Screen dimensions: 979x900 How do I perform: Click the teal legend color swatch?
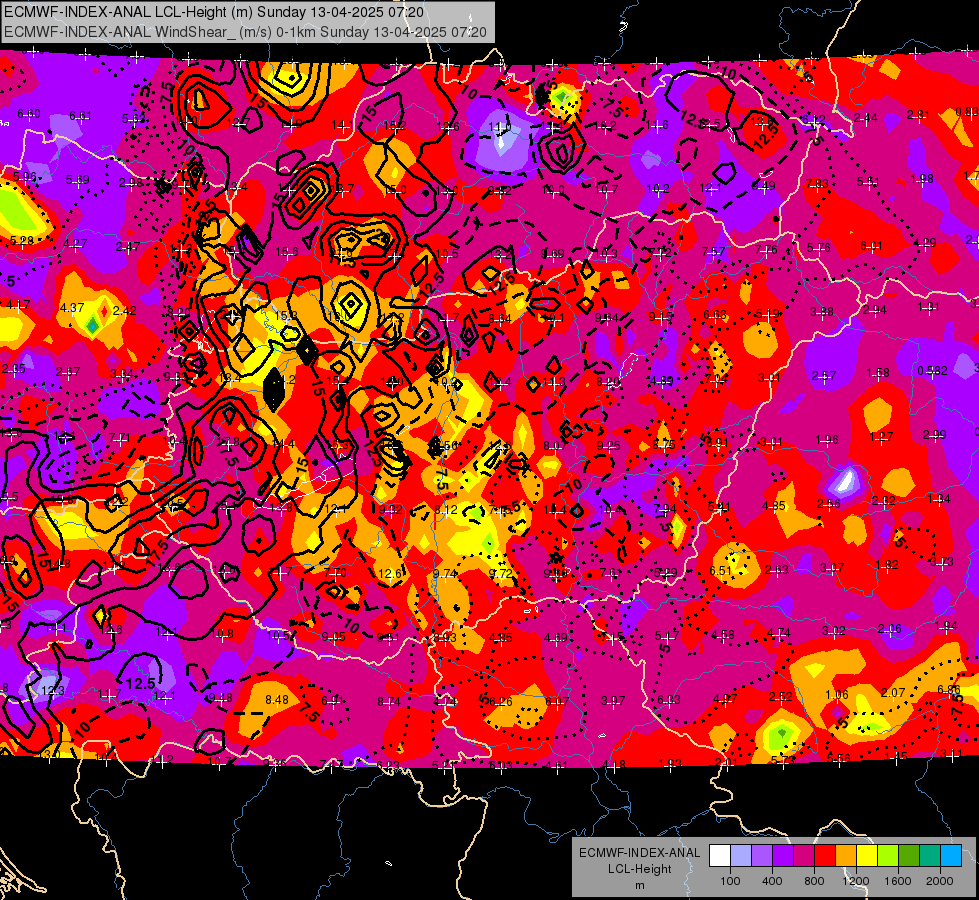pos(930,856)
